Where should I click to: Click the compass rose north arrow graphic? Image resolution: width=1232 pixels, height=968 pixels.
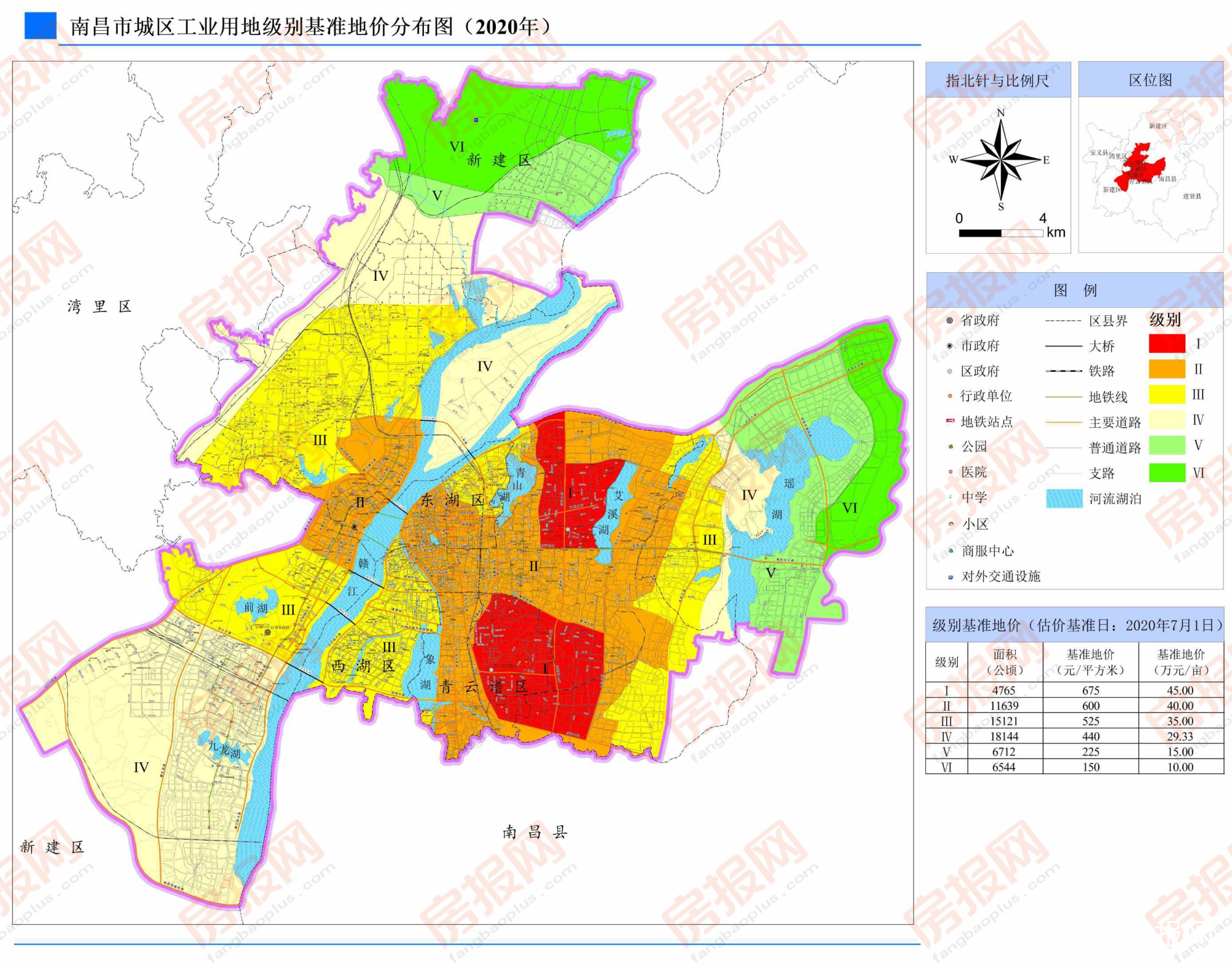(1001, 159)
